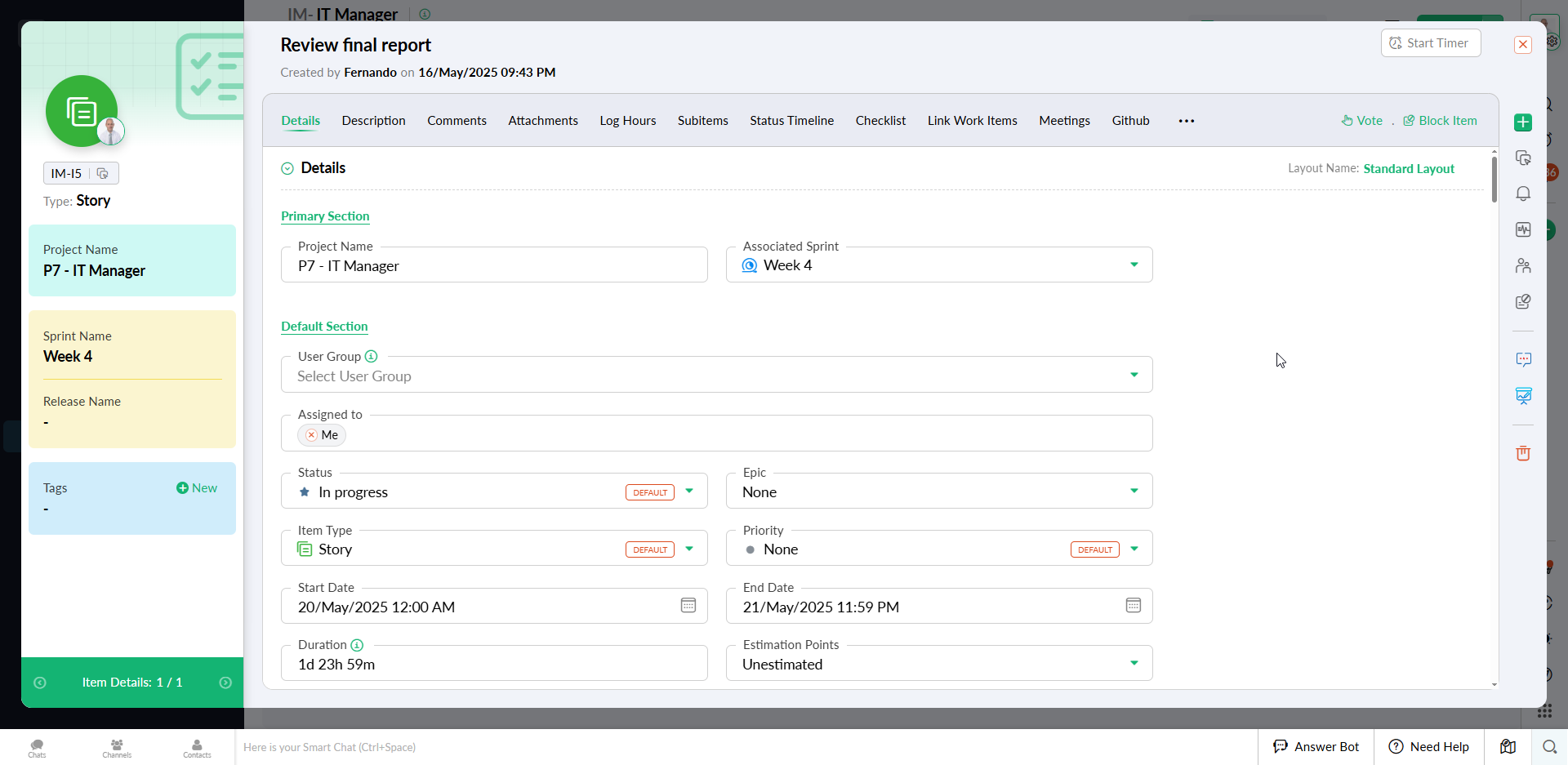
Task: Expand the Associated Sprint dropdown
Action: [x=1134, y=265]
